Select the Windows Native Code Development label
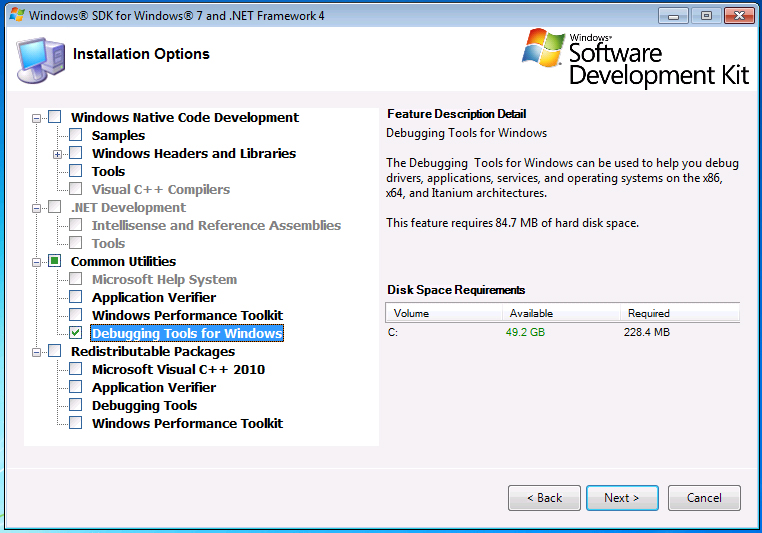Image resolution: width=762 pixels, height=533 pixels. click(x=185, y=118)
